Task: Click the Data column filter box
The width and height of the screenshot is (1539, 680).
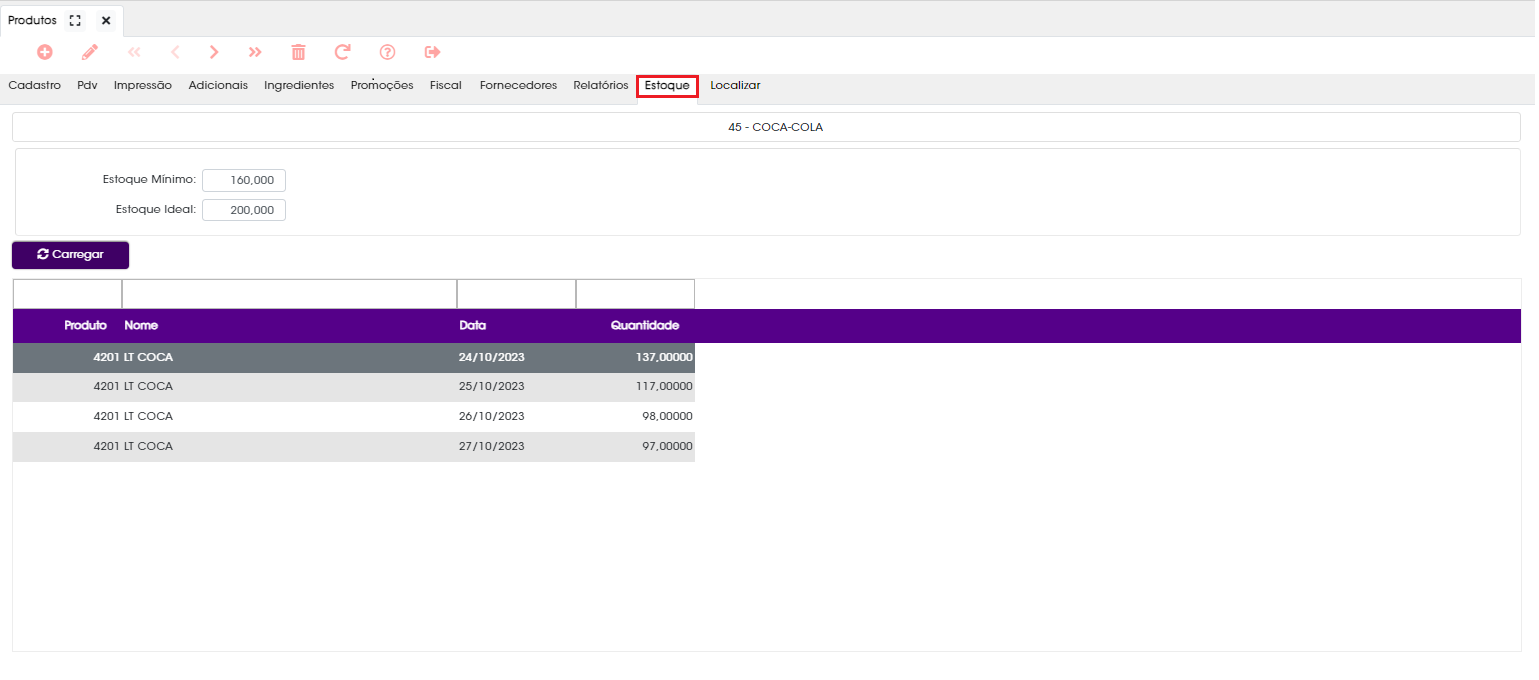Action: (x=516, y=294)
